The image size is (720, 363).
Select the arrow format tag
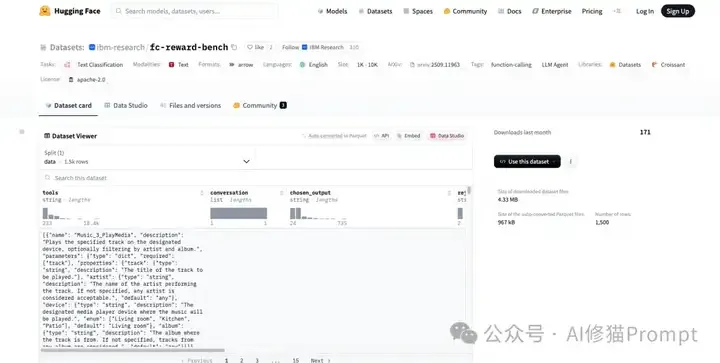click(241, 65)
